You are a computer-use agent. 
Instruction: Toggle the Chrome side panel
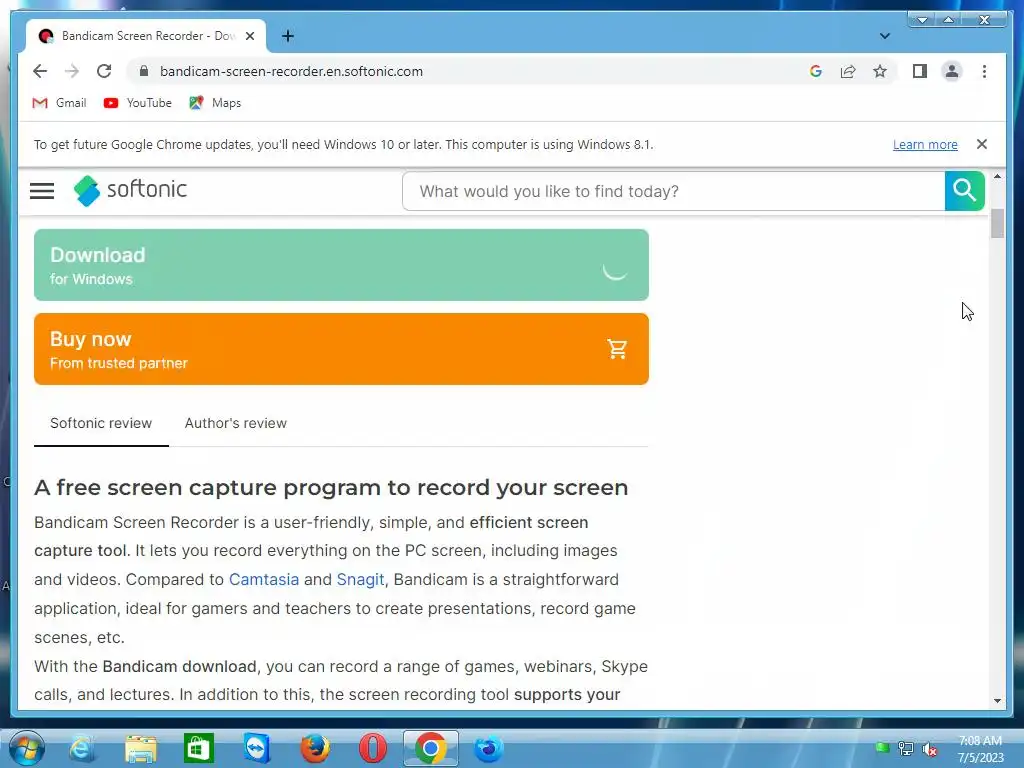pyautogui.click(x=920, y=71)
